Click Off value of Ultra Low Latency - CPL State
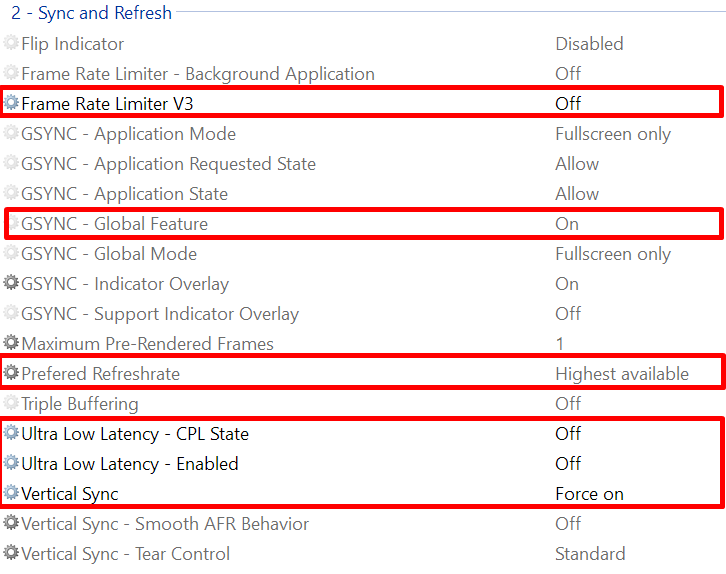The width and height of the screenshot is (726, 574). 568,434
